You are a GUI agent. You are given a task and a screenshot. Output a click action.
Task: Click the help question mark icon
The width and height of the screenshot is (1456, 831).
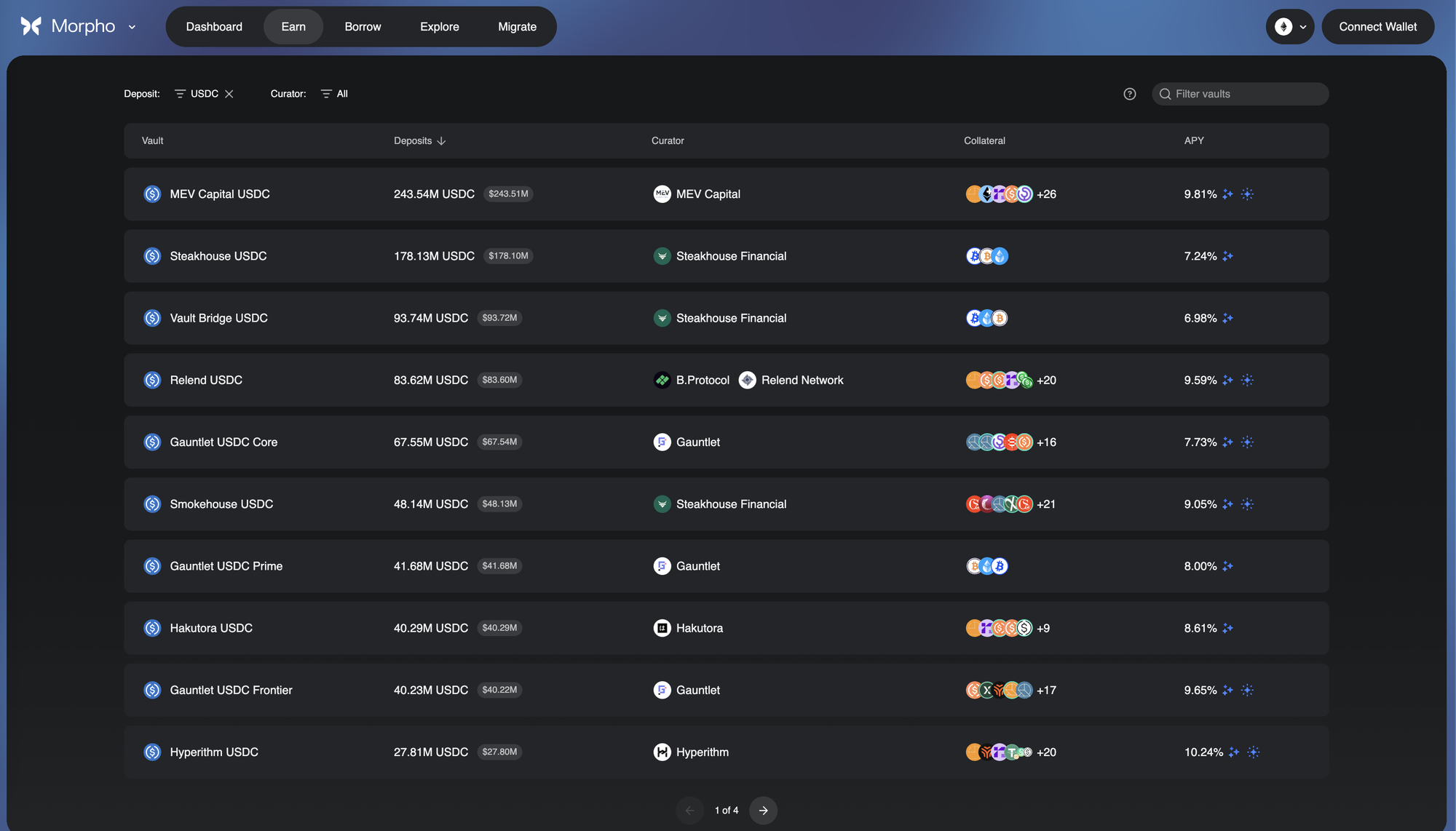(1129, 94)
